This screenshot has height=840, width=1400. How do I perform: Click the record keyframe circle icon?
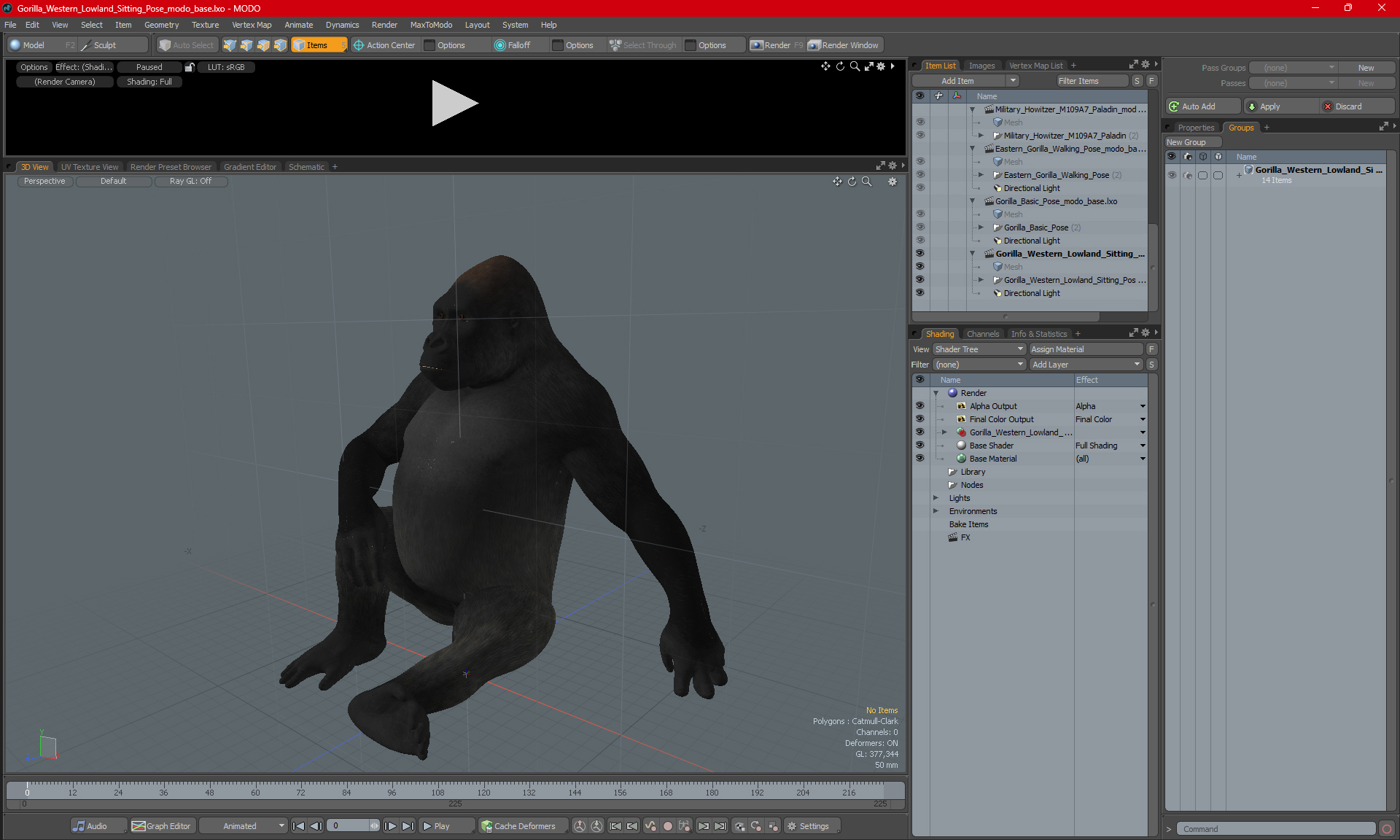667,826
